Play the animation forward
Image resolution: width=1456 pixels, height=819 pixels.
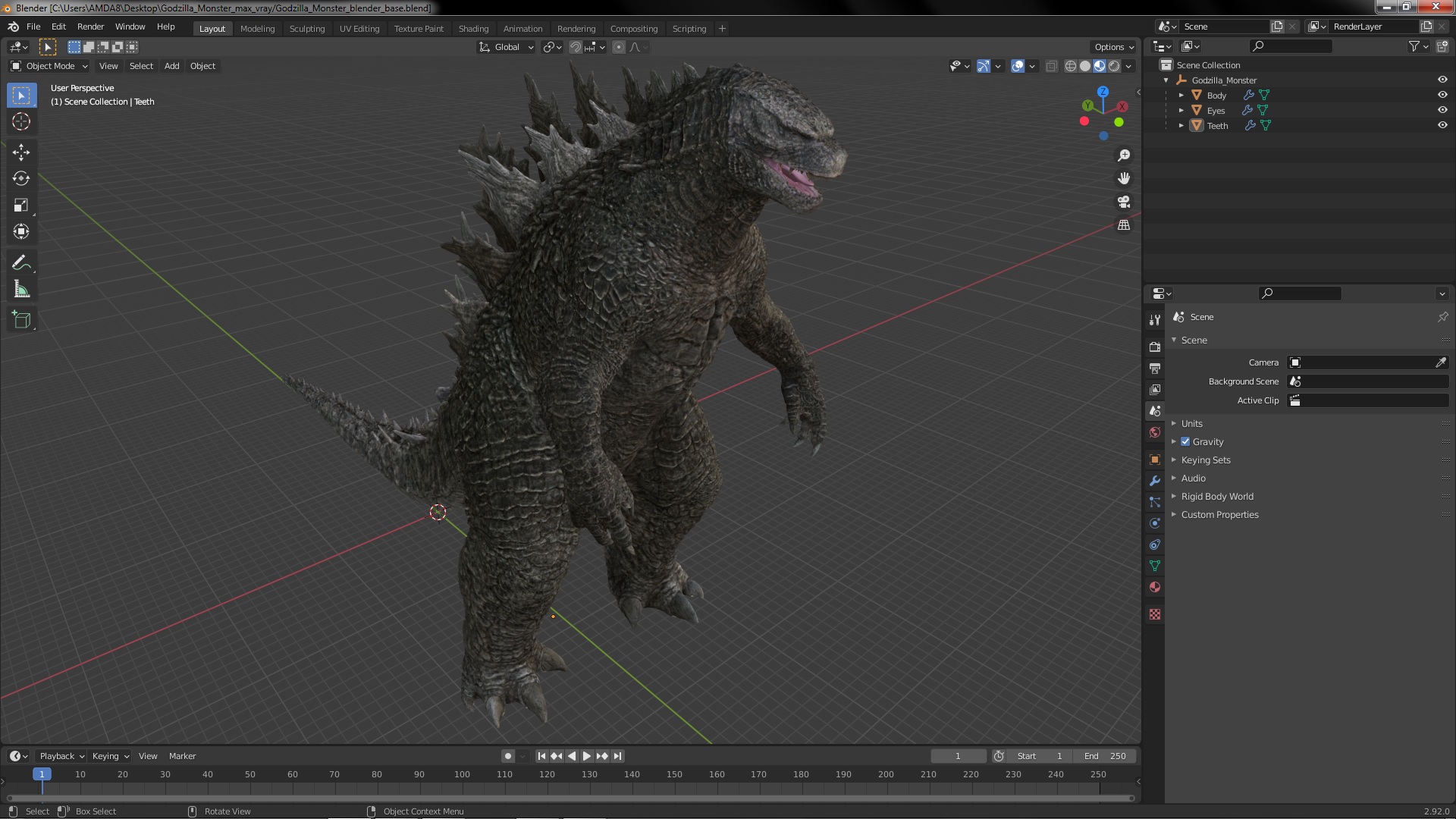pos(586,756)
